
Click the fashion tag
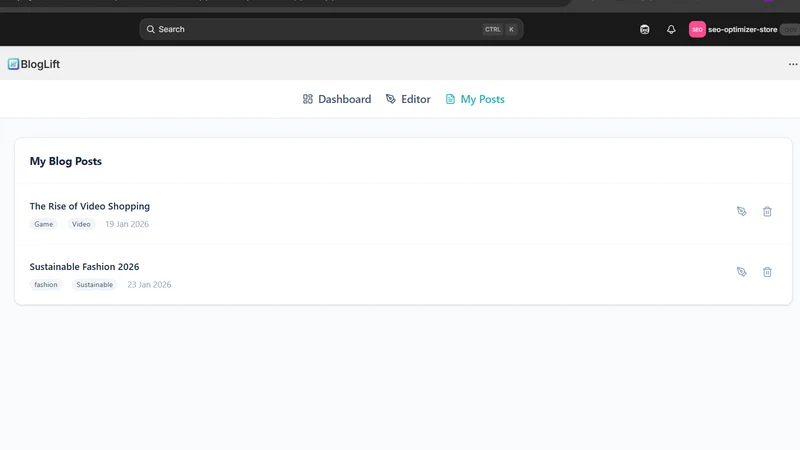[x=46, y=285]
